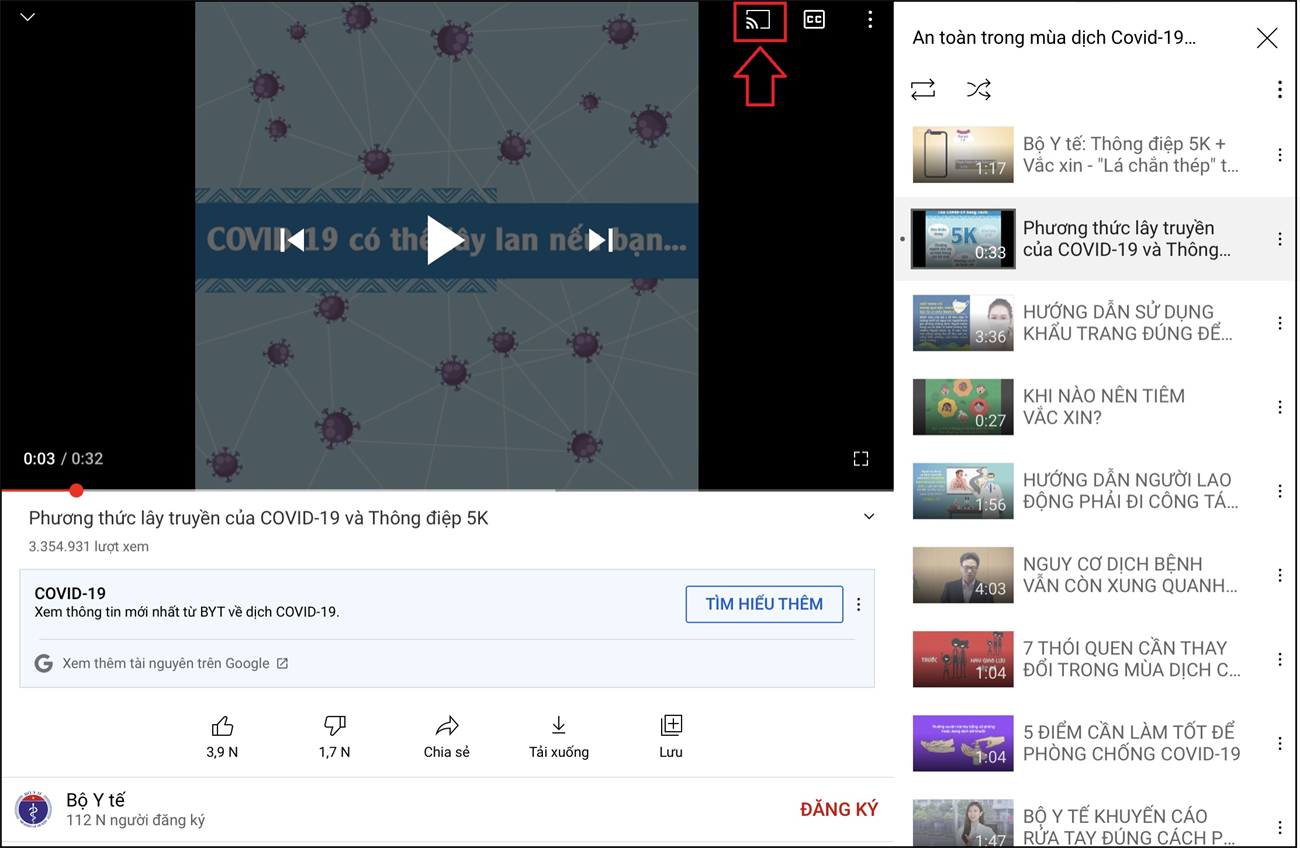Play BỘ Y TẾ KHUYẾN CÁO RỬA TAY video
The image size is (1300, 848).
click(1128, 827)
